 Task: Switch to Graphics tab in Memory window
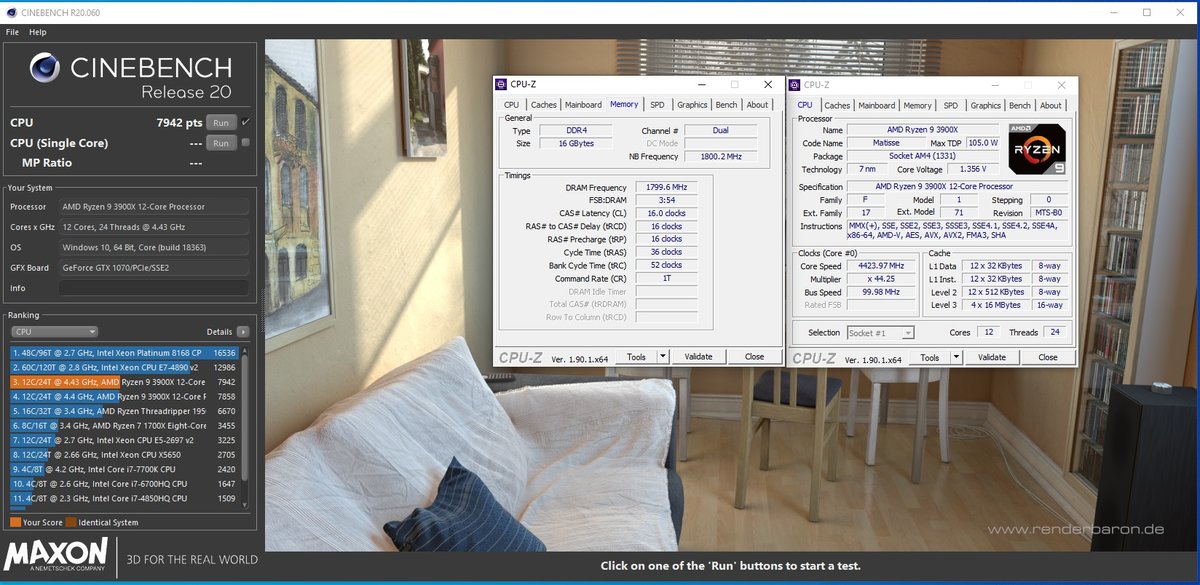(692, 105)
